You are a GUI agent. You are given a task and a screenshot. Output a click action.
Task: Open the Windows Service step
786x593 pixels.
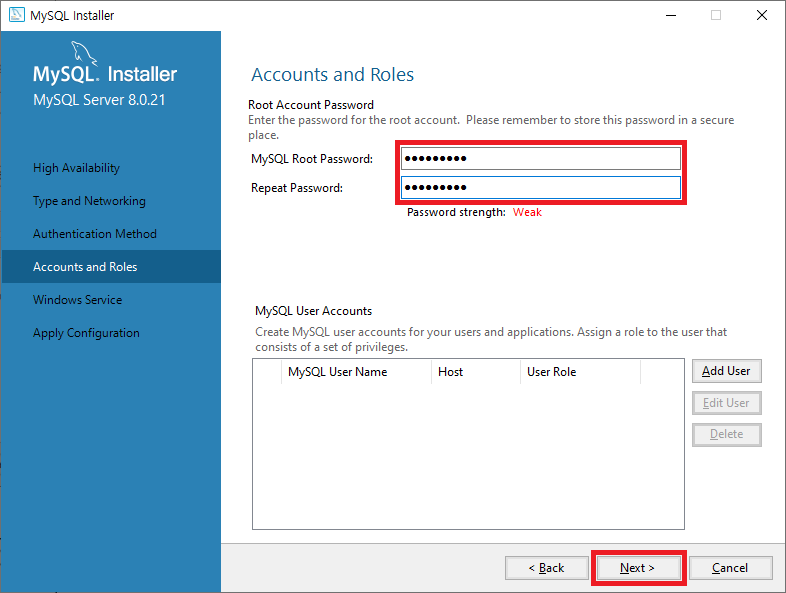78,300
